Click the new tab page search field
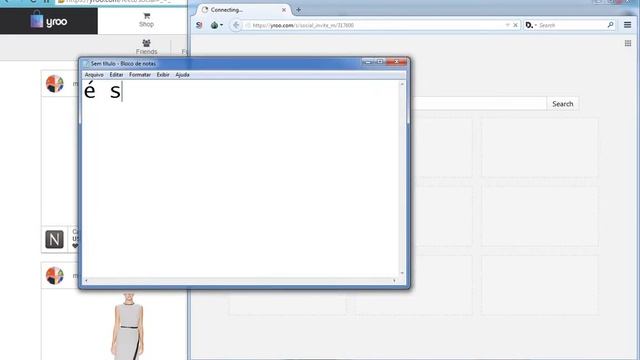Screen dimensions: 640x360 tap(478, 104)
